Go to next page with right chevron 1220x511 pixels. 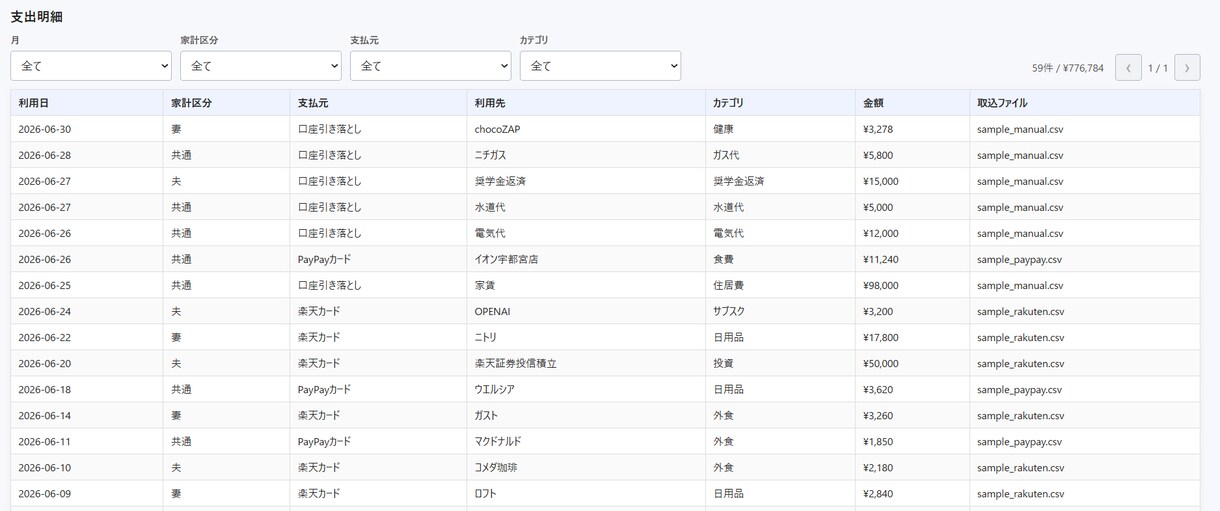click(x=1187, y=68)
